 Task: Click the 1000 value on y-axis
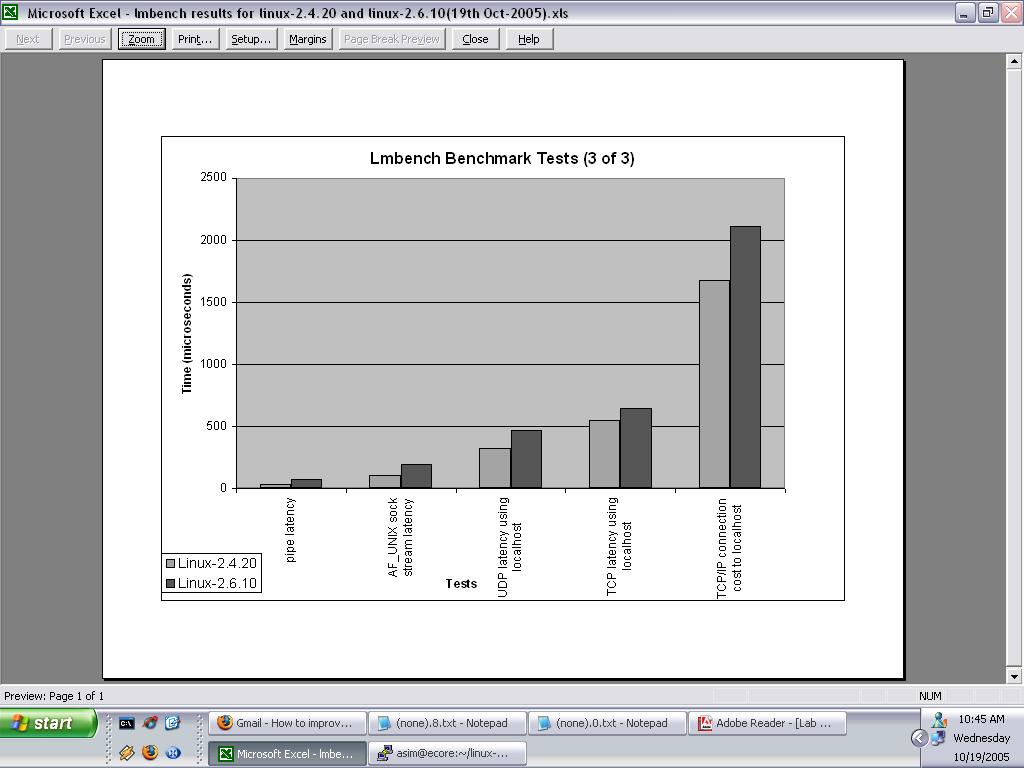[214, 364]
